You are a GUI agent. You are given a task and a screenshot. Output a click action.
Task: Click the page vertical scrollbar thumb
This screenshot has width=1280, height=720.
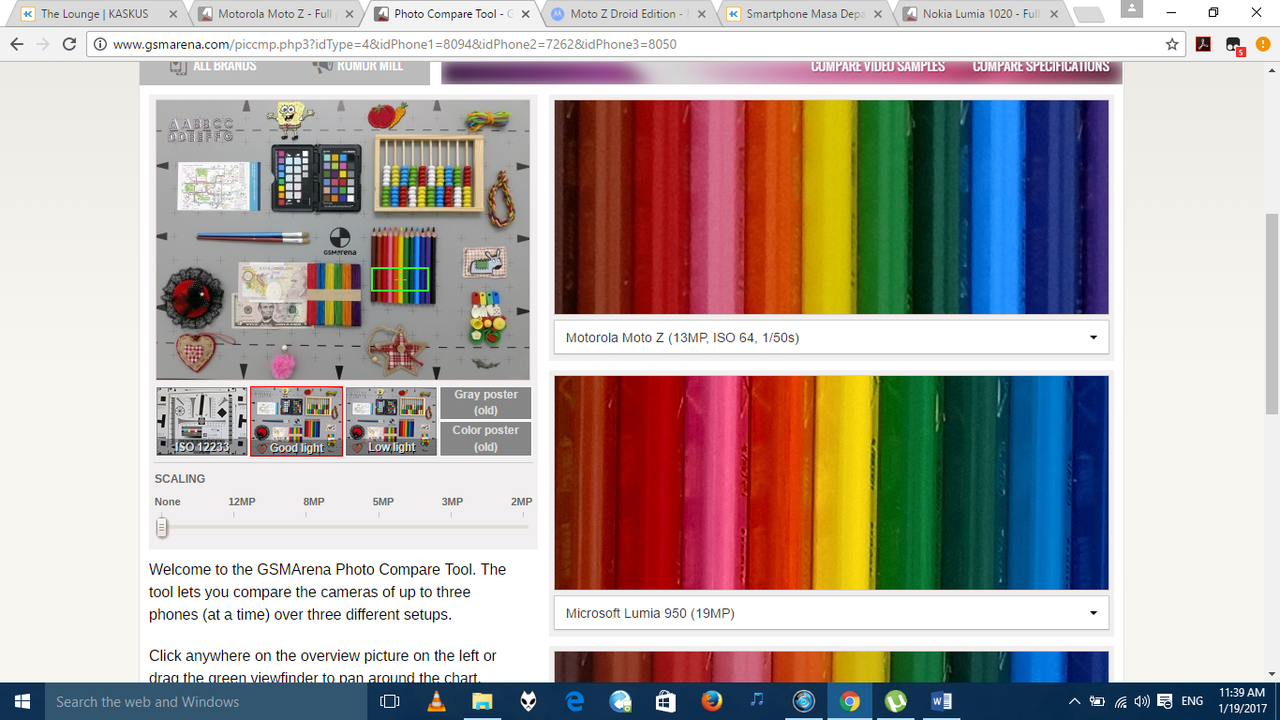(1271, 315)
